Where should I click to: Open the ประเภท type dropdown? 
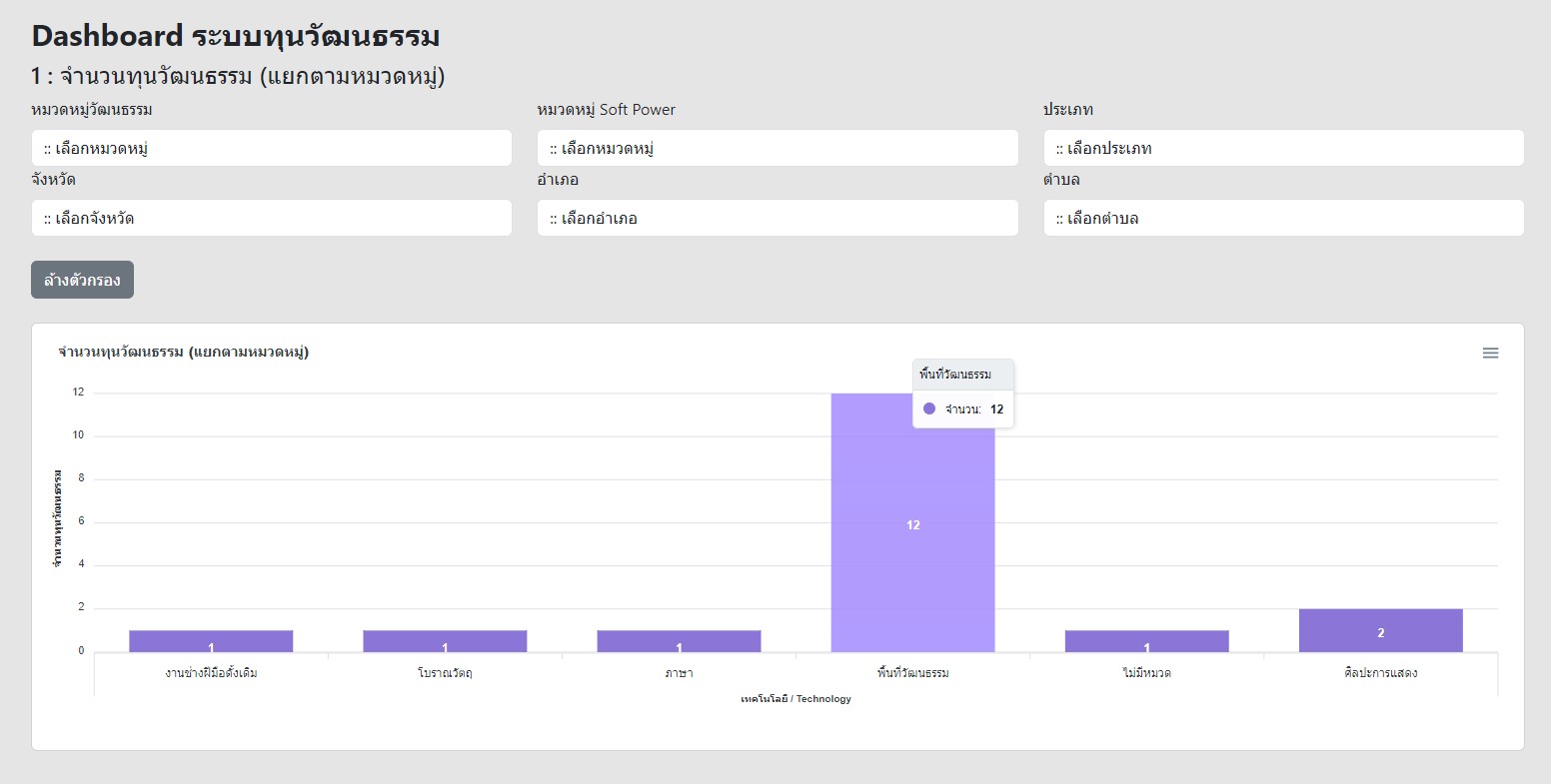click(1283, 148)
